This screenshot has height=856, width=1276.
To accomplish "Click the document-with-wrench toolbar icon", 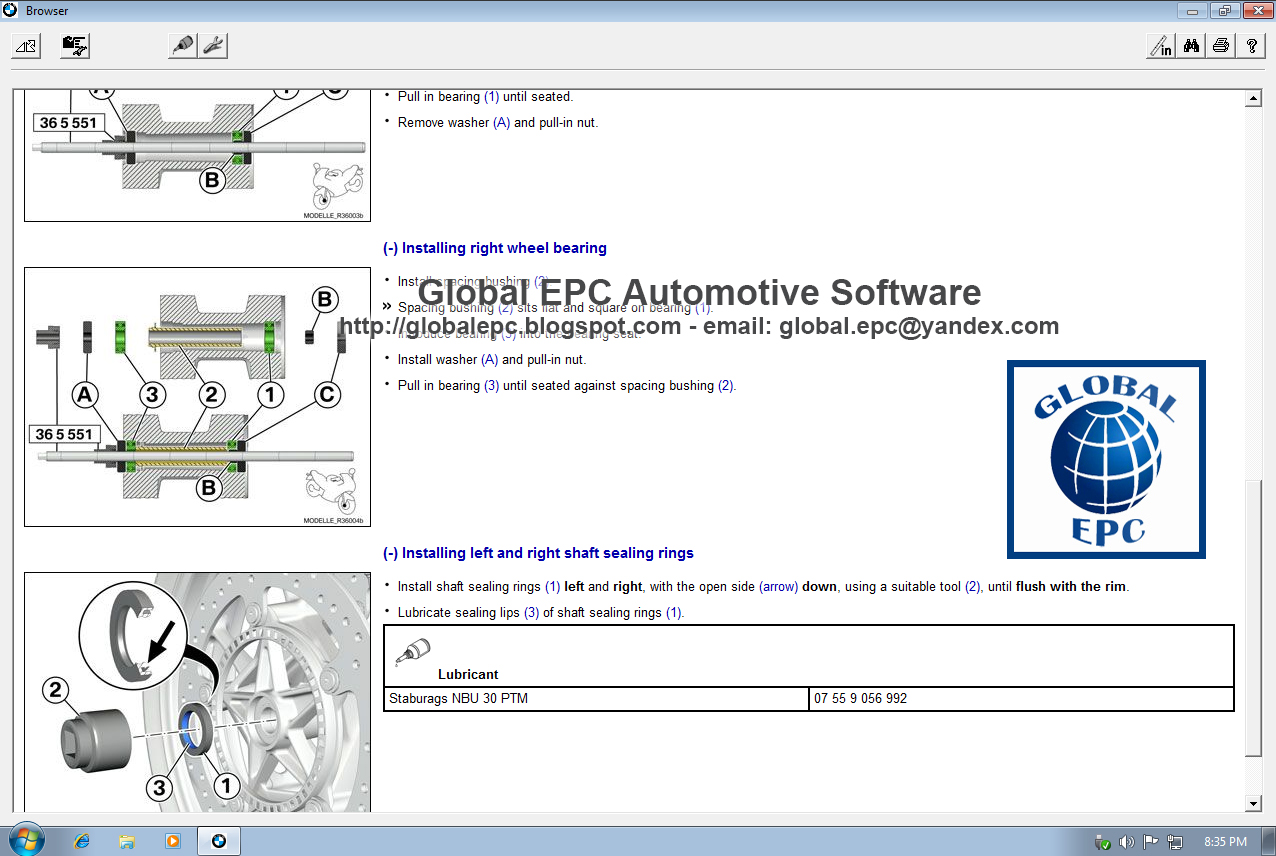I will click(74, 45).
